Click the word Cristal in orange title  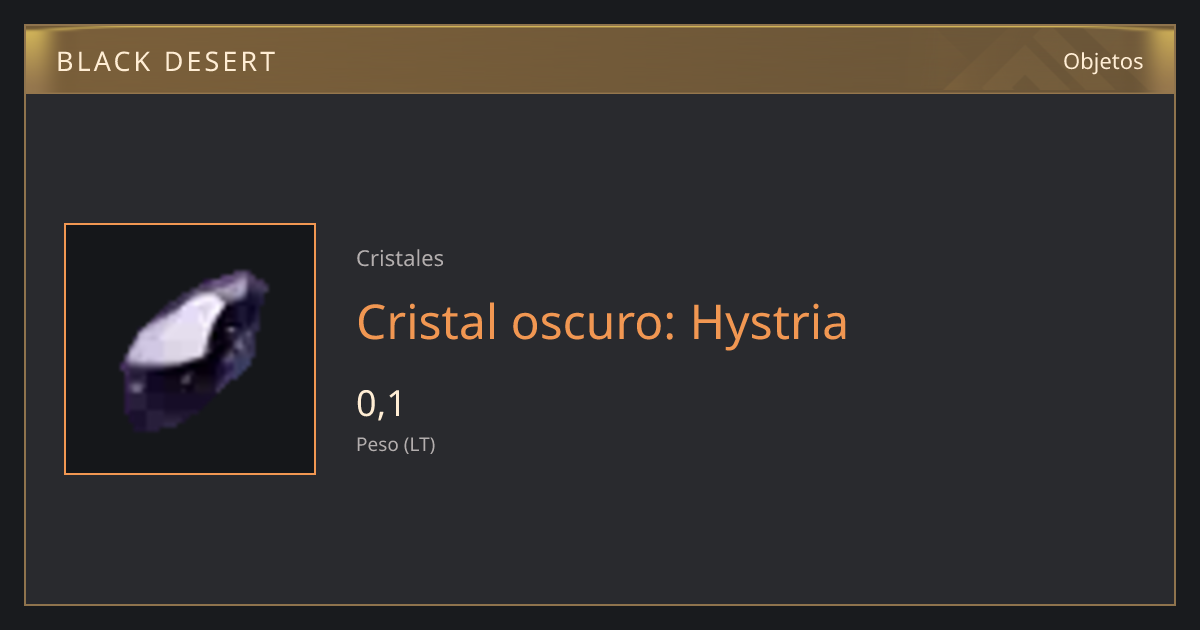(x=427, y=322)
